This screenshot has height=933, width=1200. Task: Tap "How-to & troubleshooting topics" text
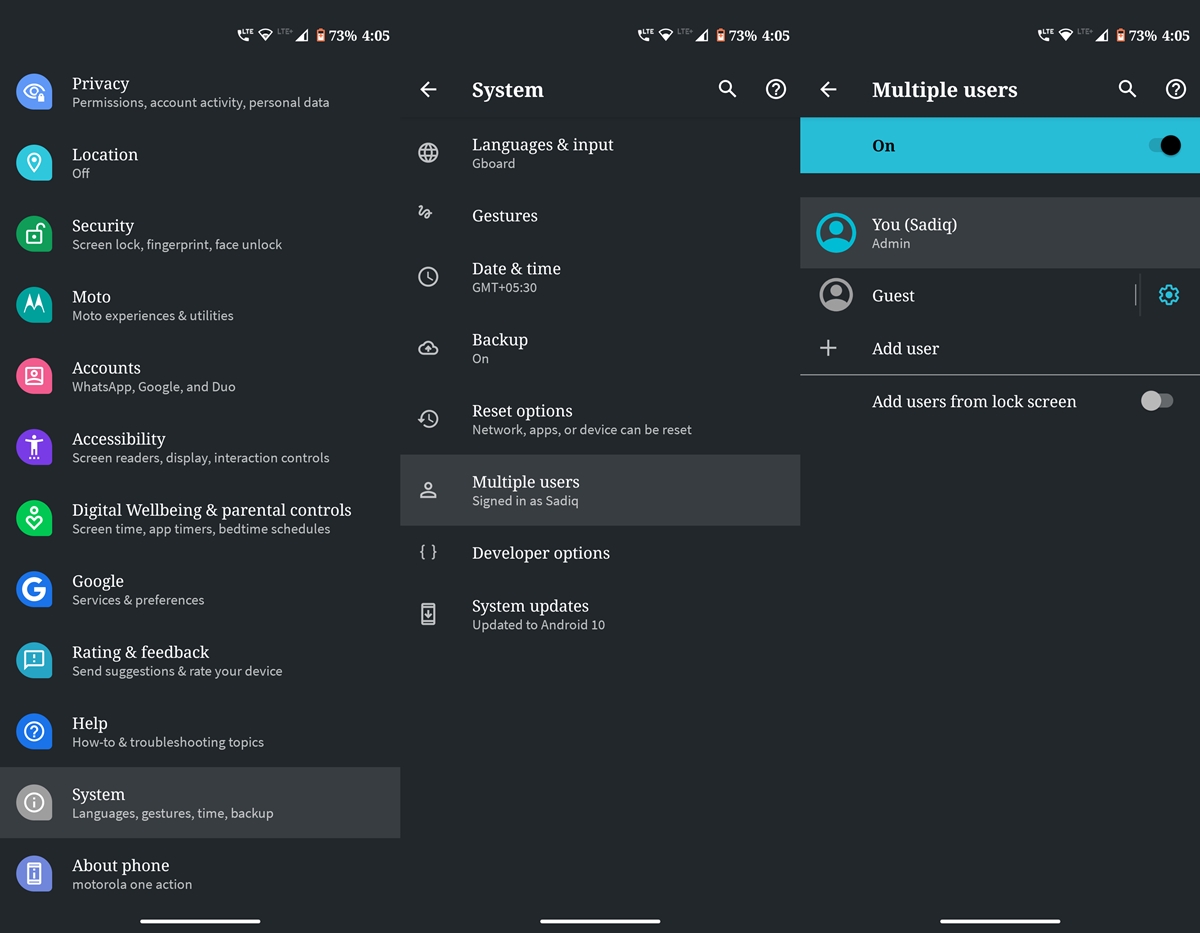click(168, 742)
